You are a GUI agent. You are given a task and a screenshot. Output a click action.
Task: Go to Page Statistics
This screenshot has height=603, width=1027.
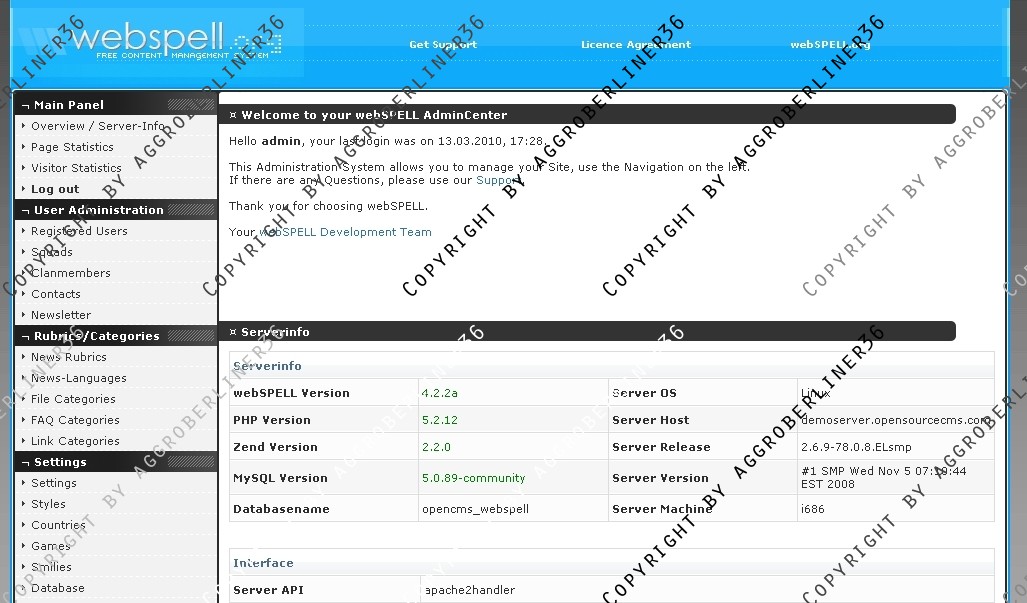[72, 147]
